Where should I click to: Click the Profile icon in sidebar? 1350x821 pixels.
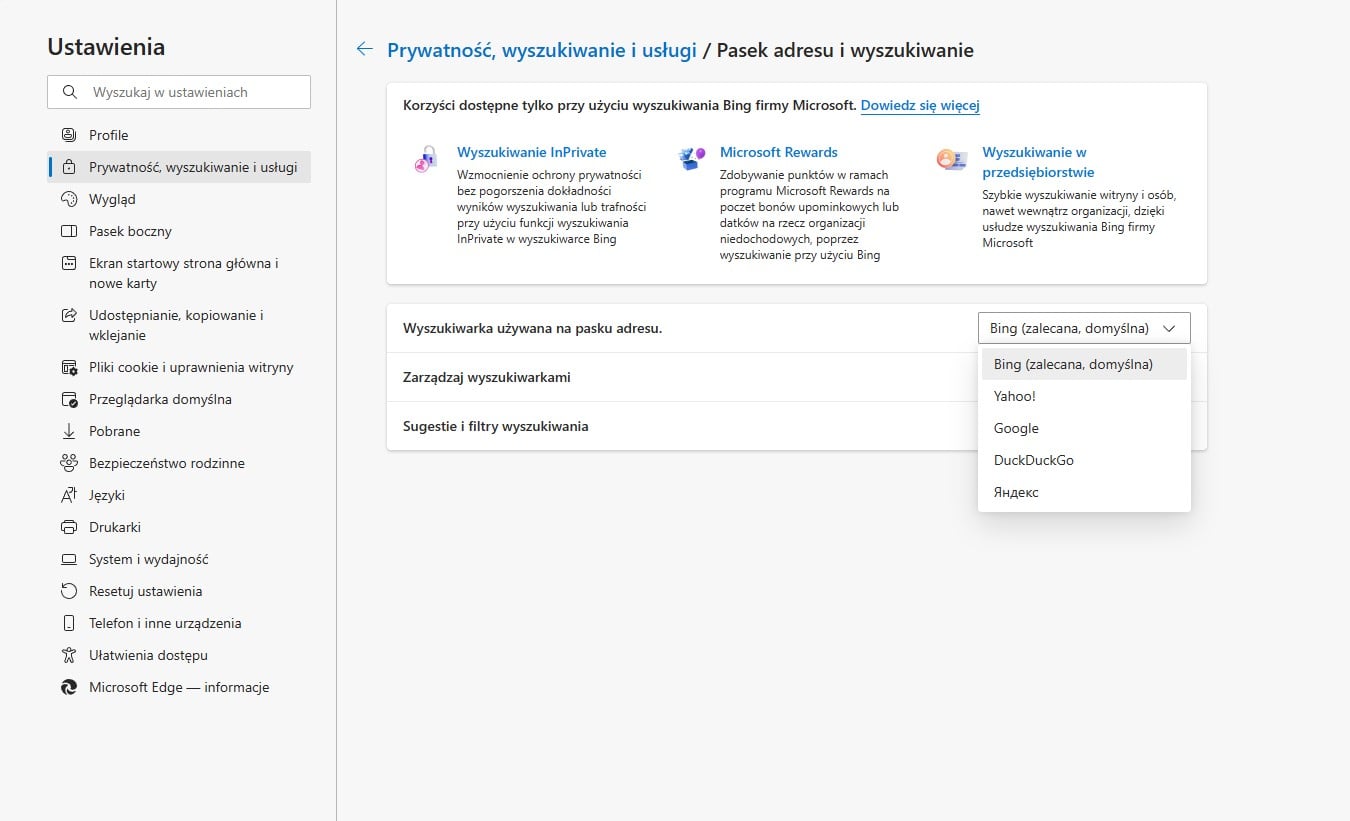click(69, 135)
